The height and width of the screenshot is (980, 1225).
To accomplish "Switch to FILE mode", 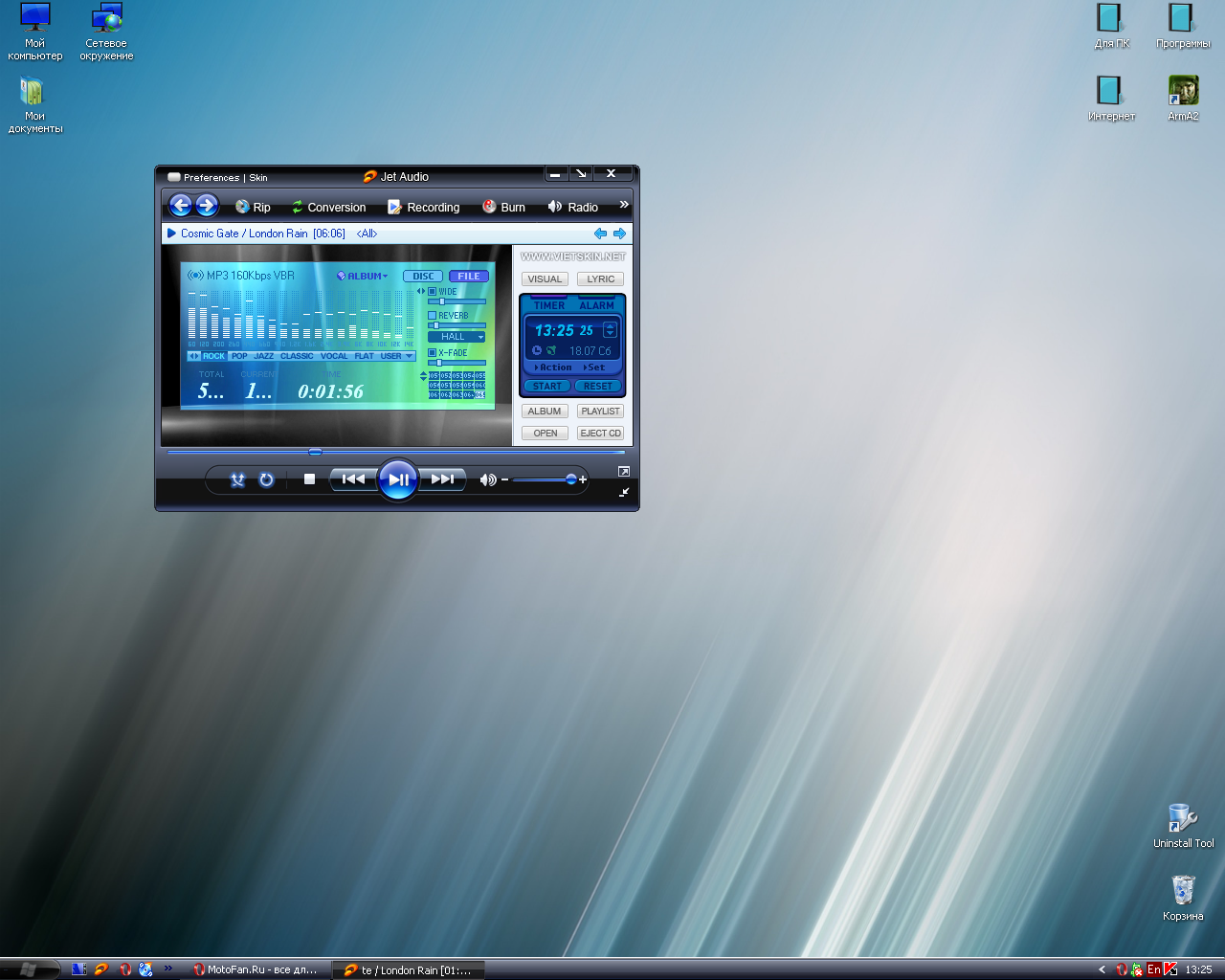I will click(469, 276).
